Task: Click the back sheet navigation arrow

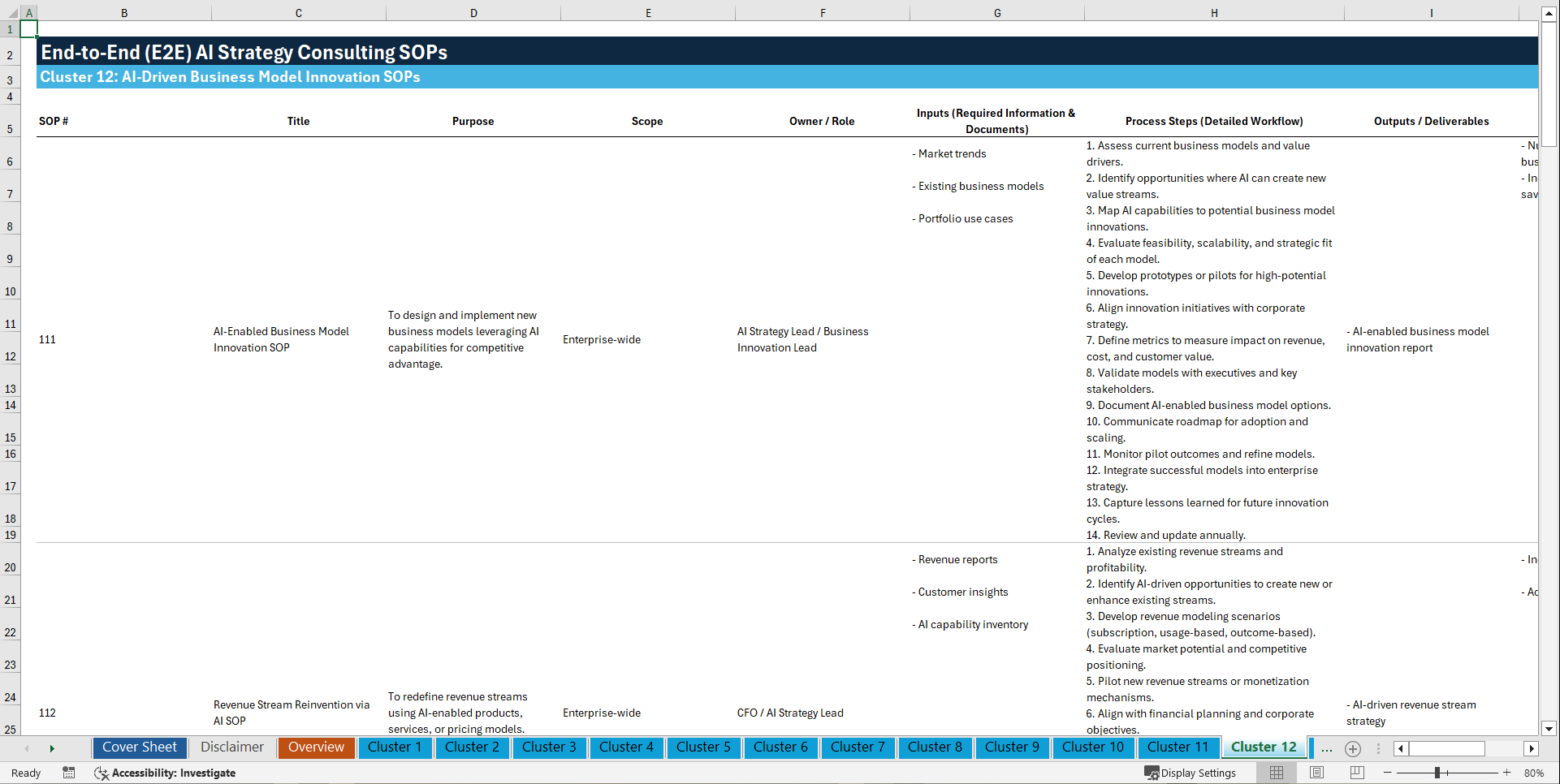Action: (27, 748)
